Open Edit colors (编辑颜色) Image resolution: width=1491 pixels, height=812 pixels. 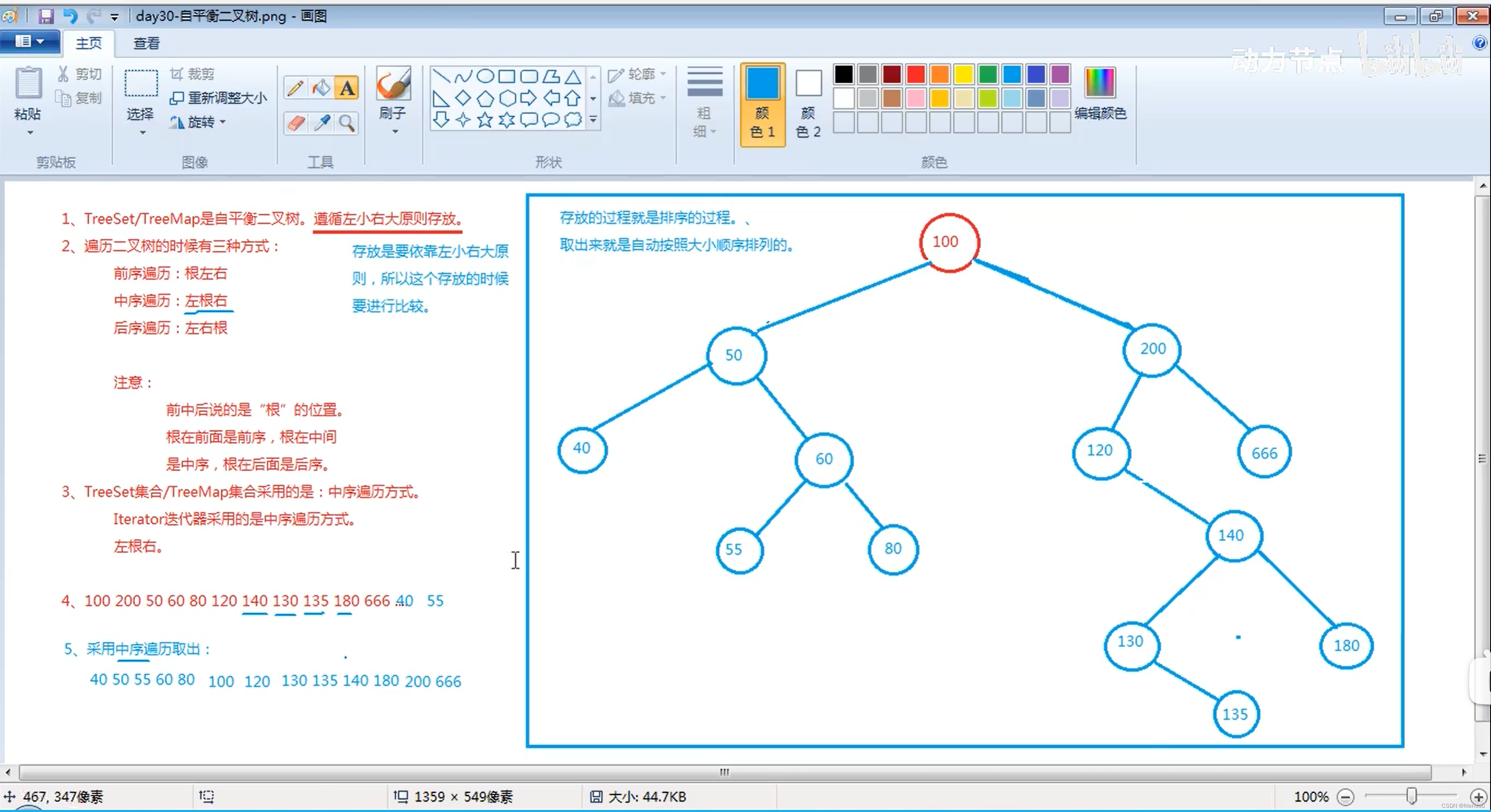1100,94
